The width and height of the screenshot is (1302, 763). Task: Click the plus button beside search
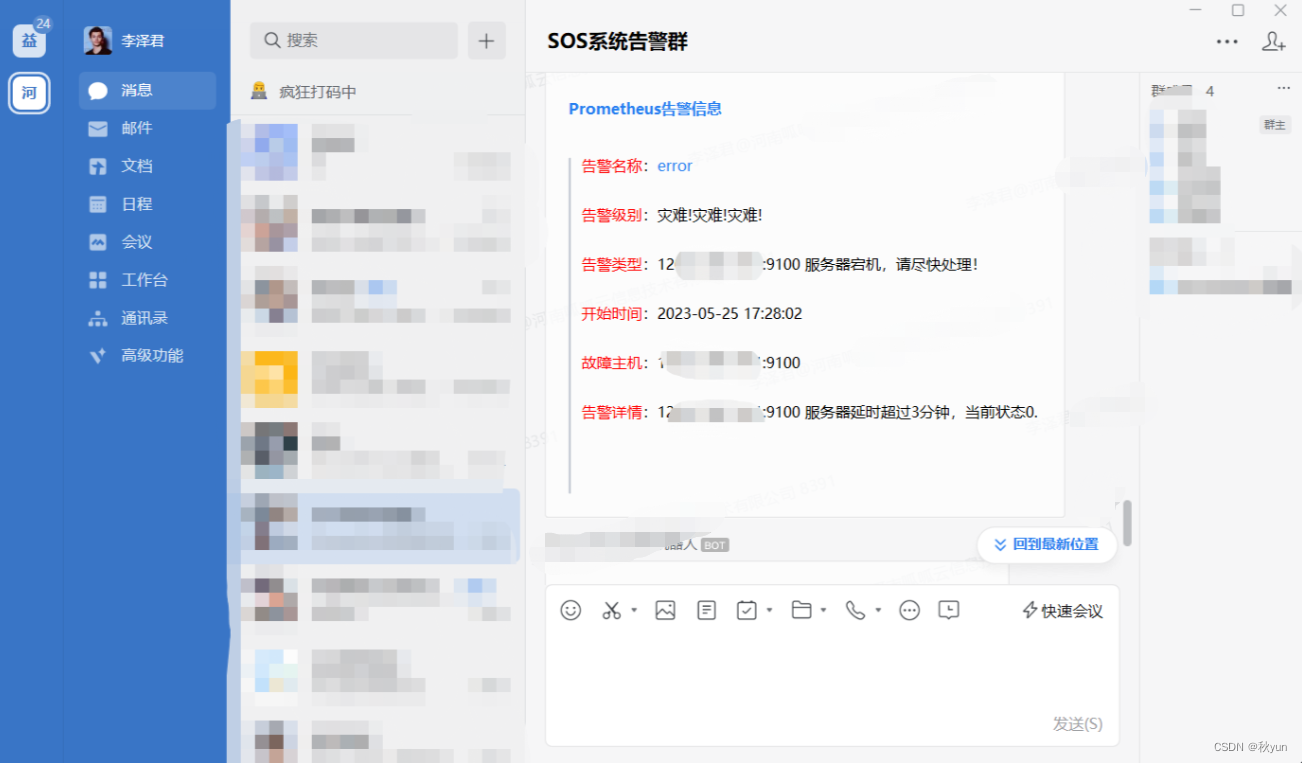487,41
